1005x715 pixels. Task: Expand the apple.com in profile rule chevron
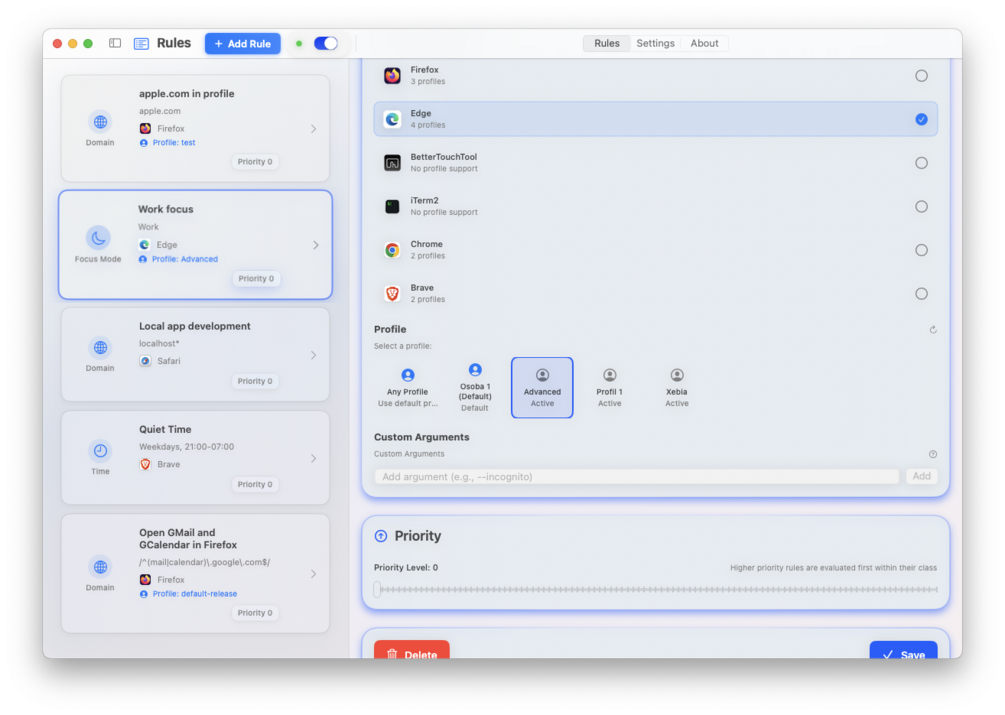[313, 129]
